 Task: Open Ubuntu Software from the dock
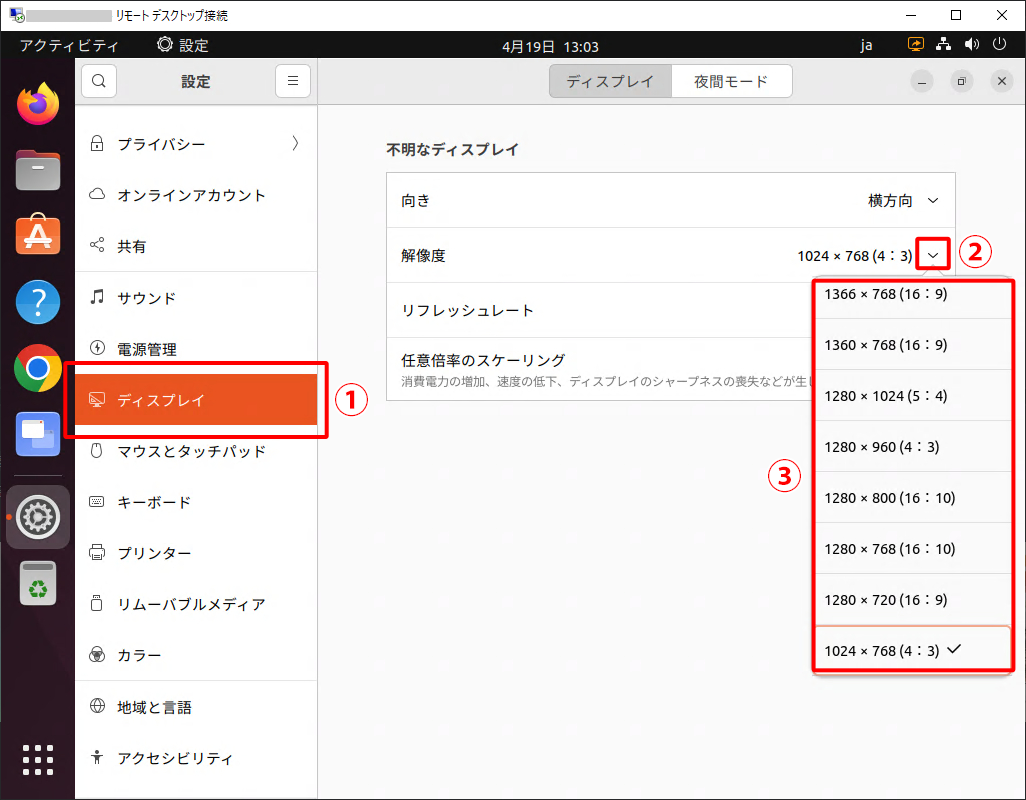38,236
